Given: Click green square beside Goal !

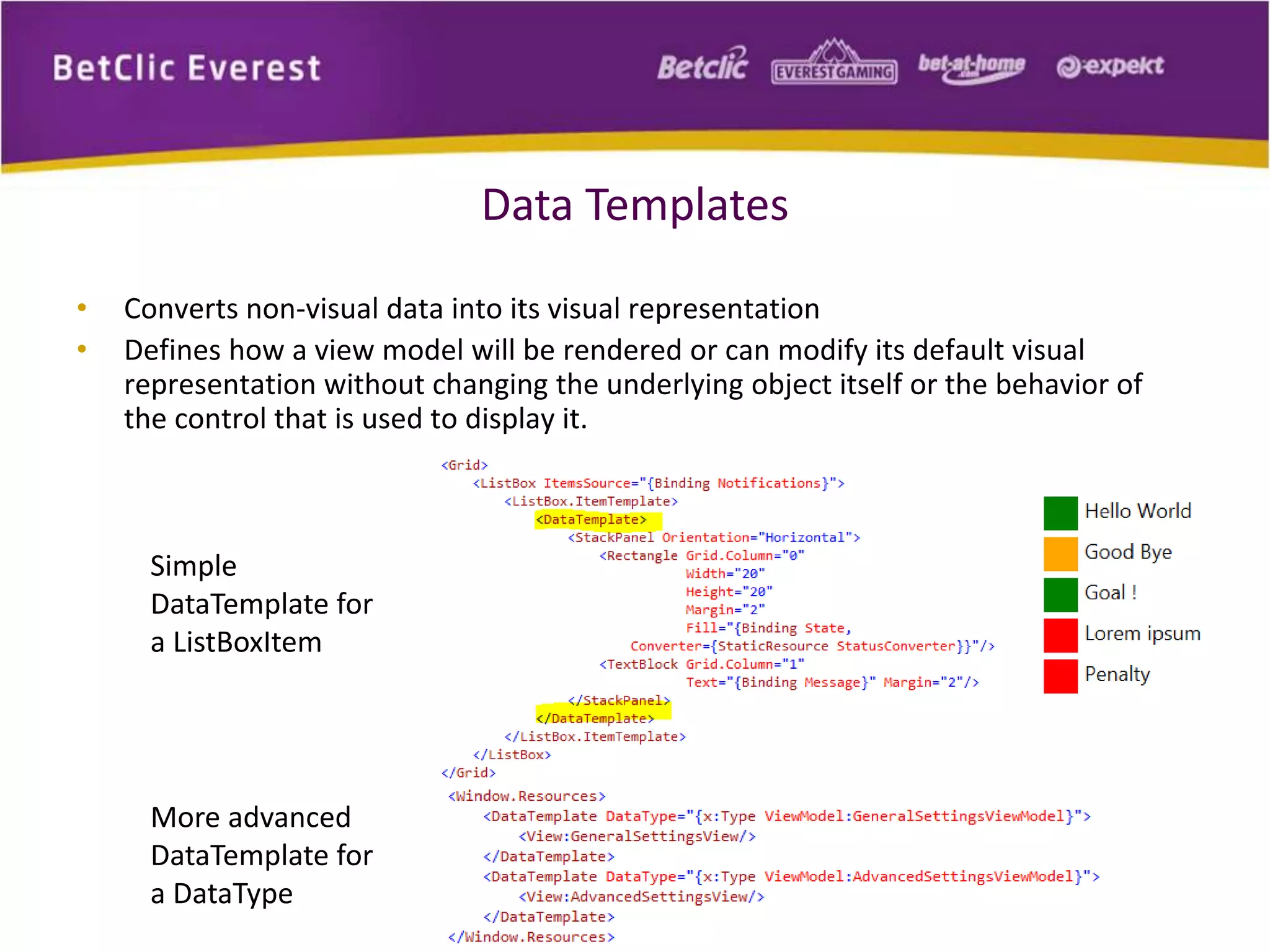Looking at the screenshot, I should [x=1060, y=594].
